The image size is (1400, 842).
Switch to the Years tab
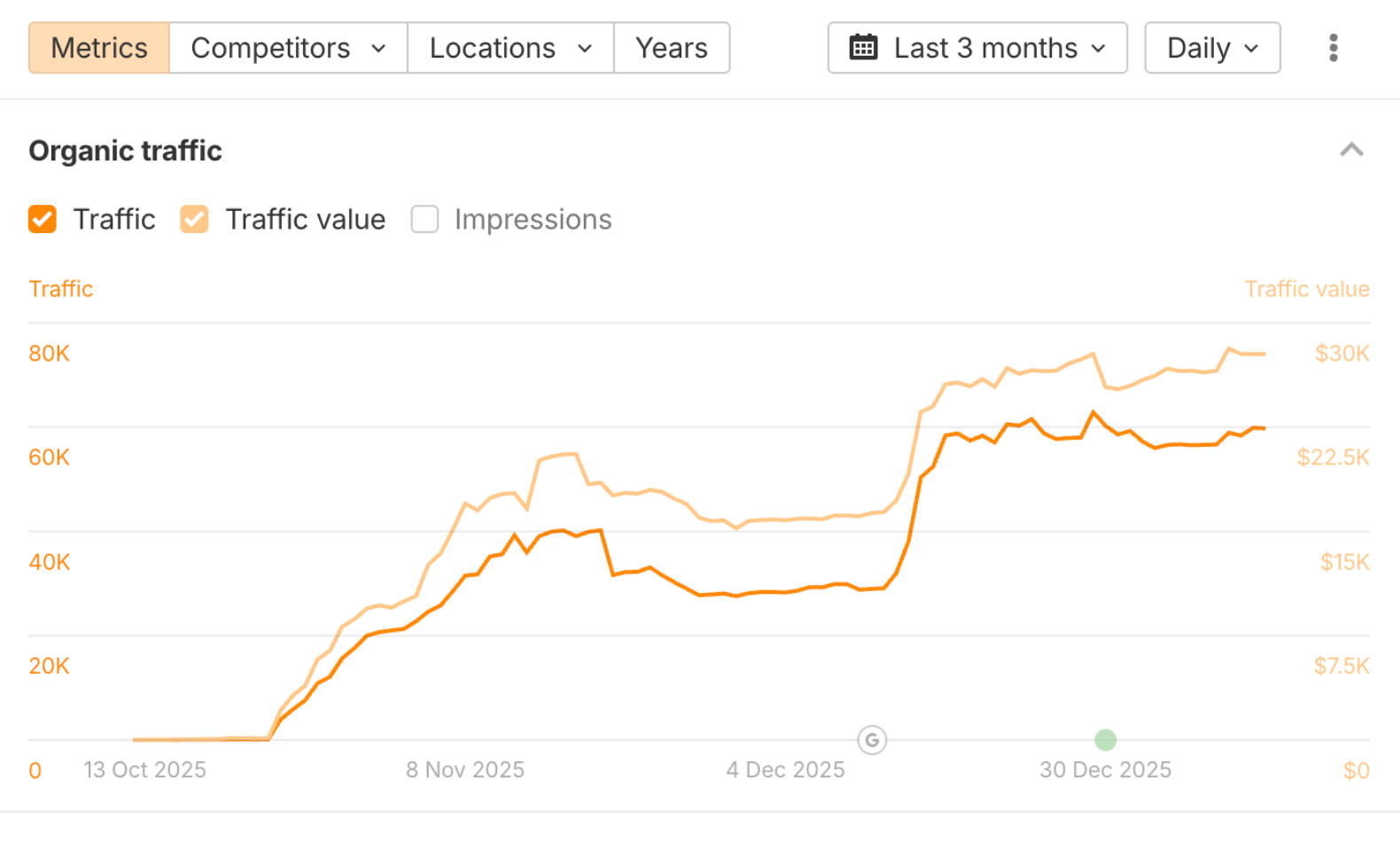click(671, 48)
